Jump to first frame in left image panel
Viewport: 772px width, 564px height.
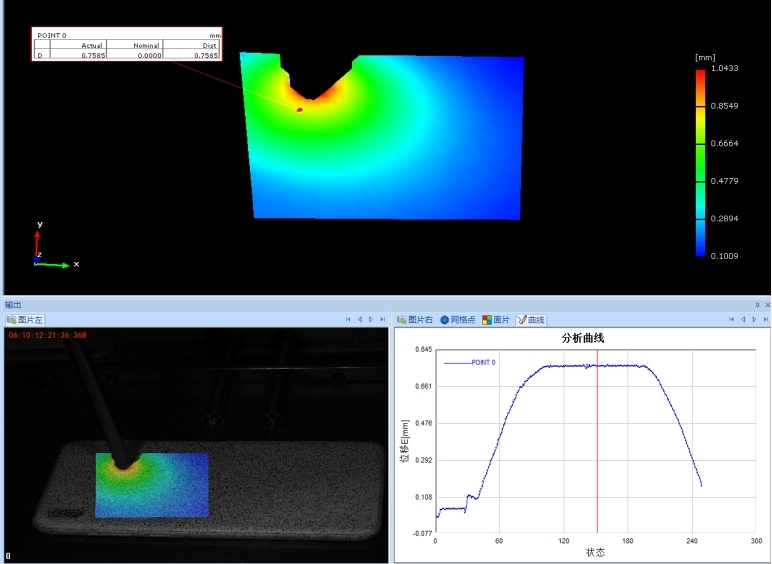[348, 320]
